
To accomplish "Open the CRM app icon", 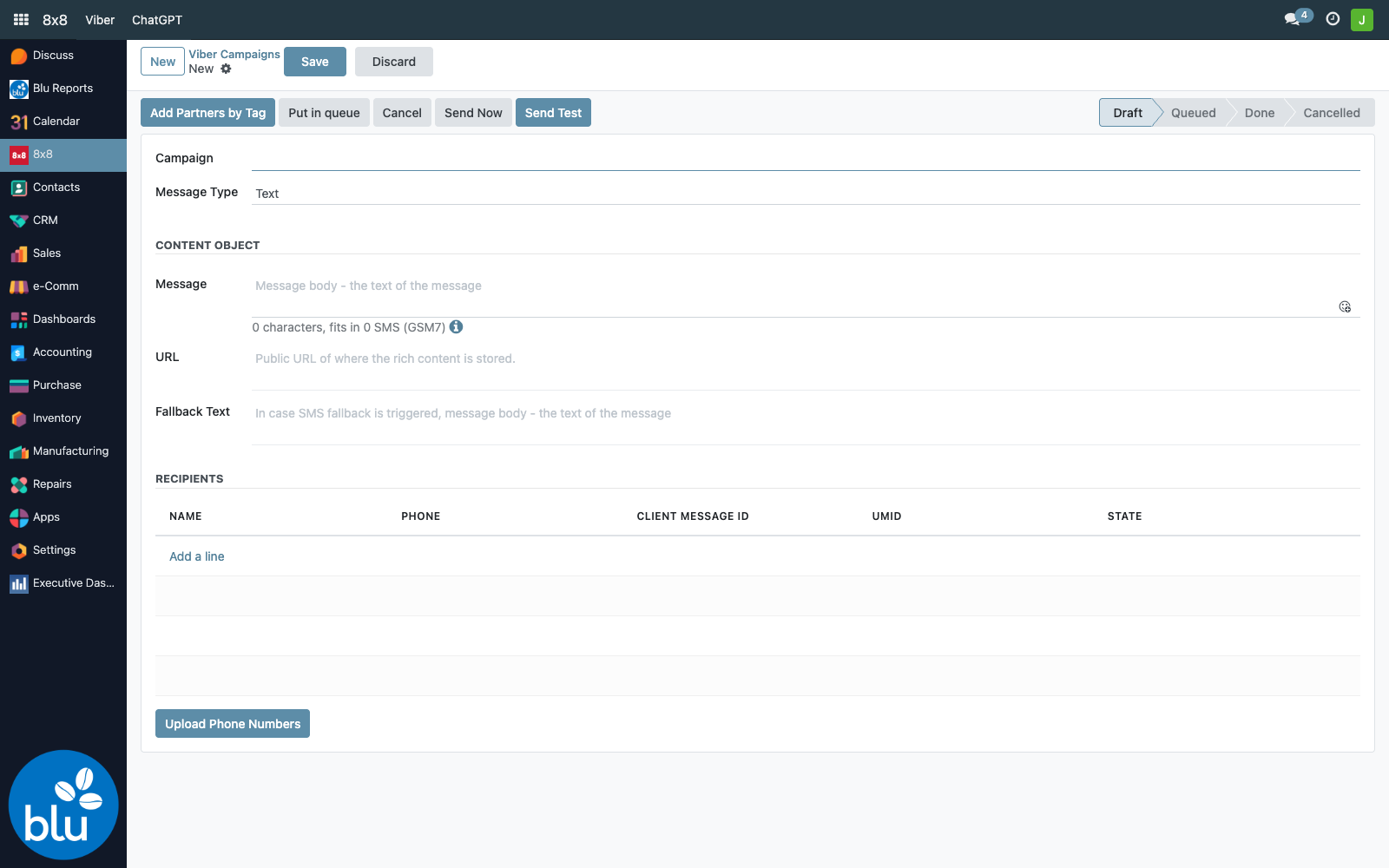I will pyautogui.click(x=18, y=220).
